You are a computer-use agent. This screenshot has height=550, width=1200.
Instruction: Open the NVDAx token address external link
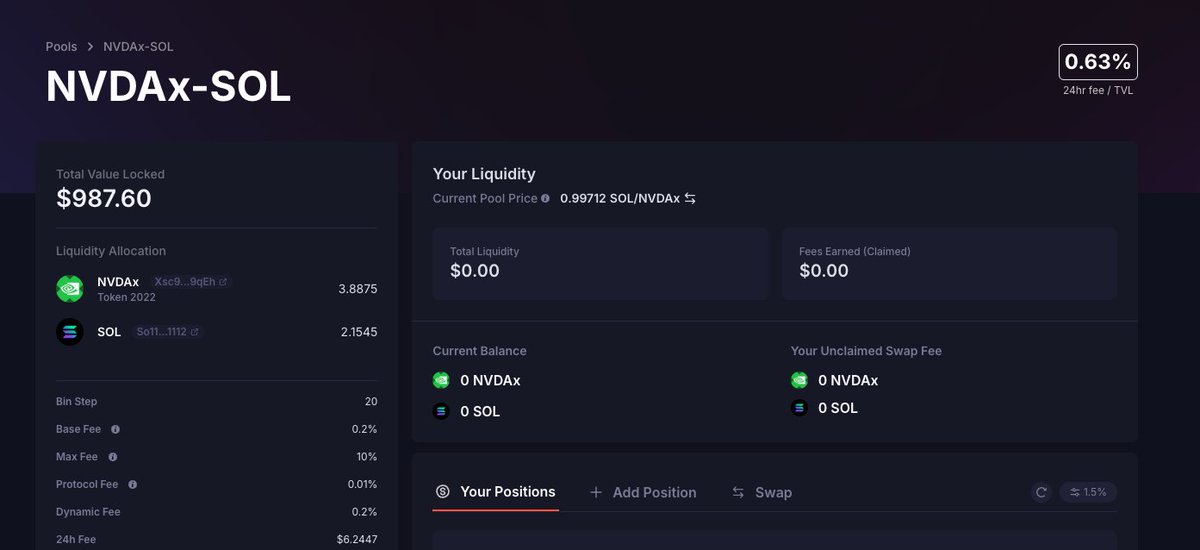click(223, 282)
